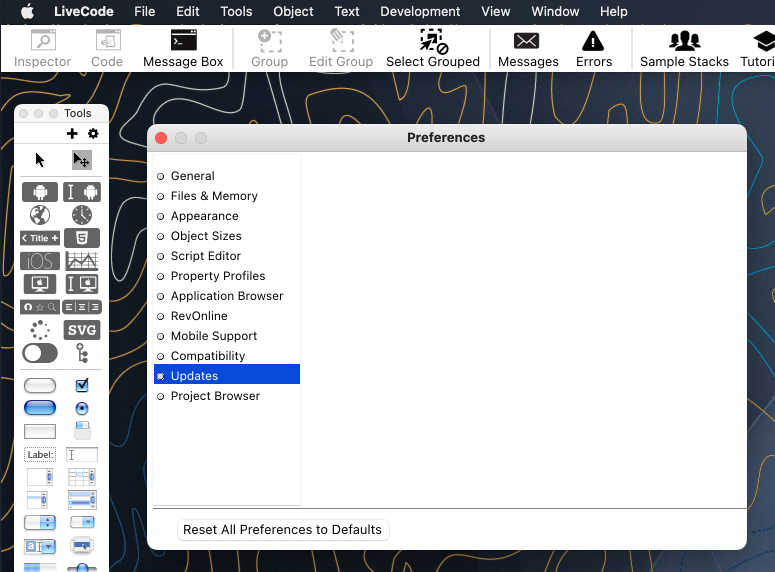
Task: Pick the pulldown menu control
Action: [x=82, y=522]
